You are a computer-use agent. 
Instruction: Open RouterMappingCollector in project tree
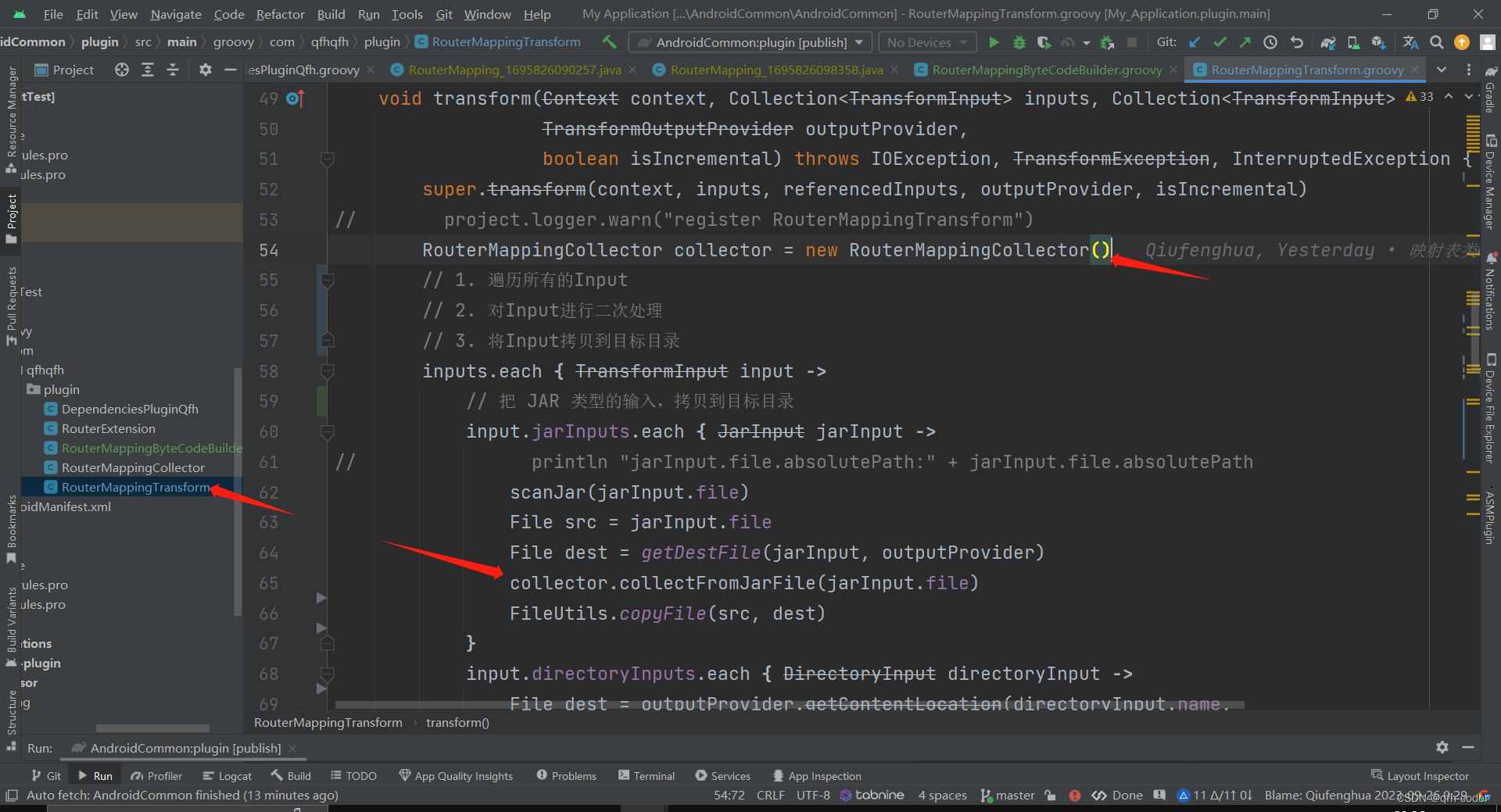coord(133,467)
